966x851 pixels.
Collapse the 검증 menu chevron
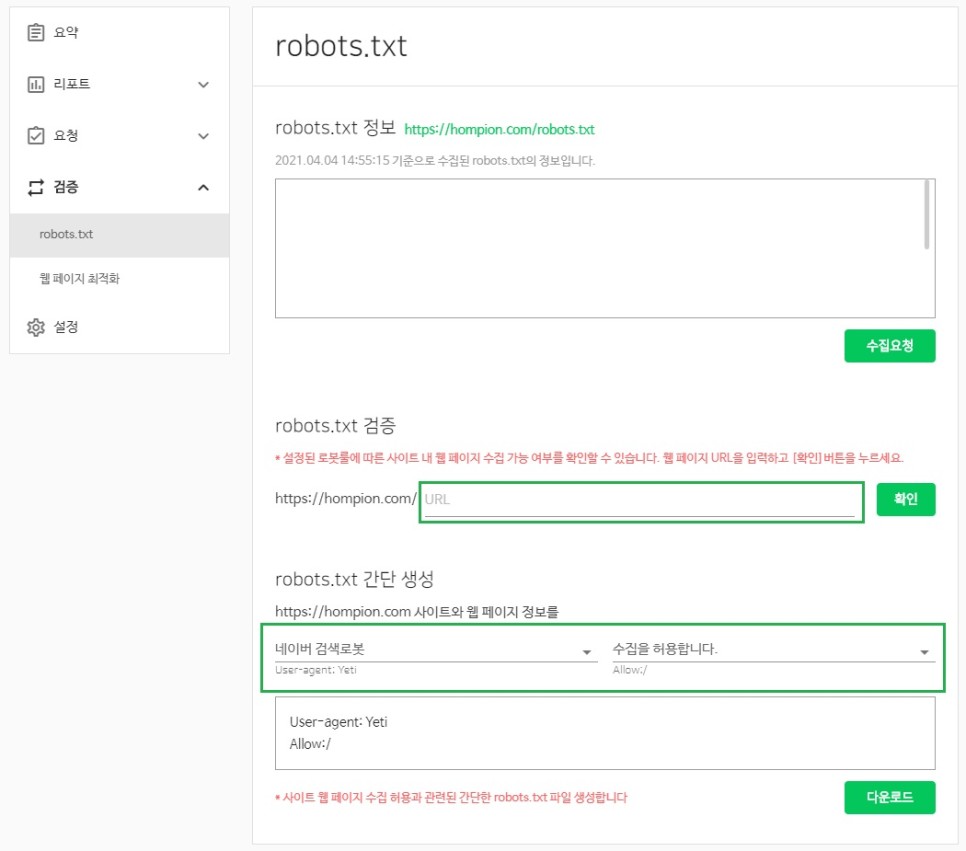click(x=204, y=187)
